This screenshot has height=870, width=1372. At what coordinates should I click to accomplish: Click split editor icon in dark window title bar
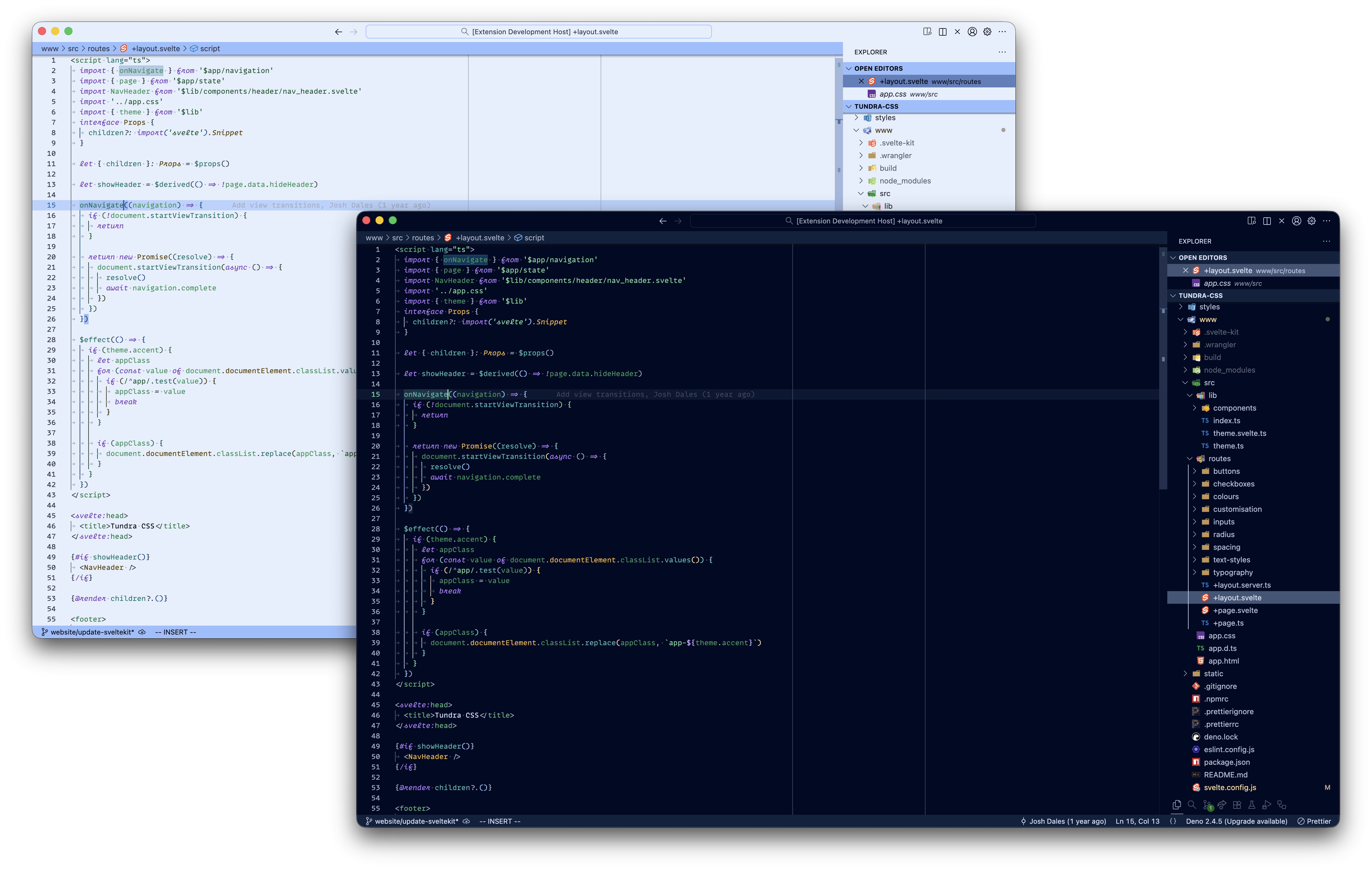coord(1266,221)
